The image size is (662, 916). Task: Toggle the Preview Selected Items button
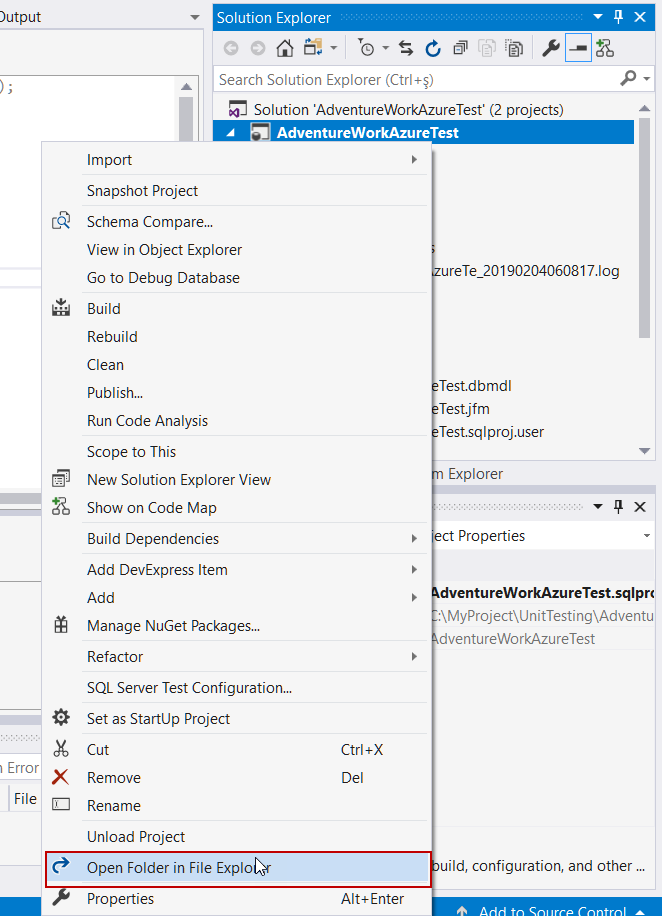point(578,48)
